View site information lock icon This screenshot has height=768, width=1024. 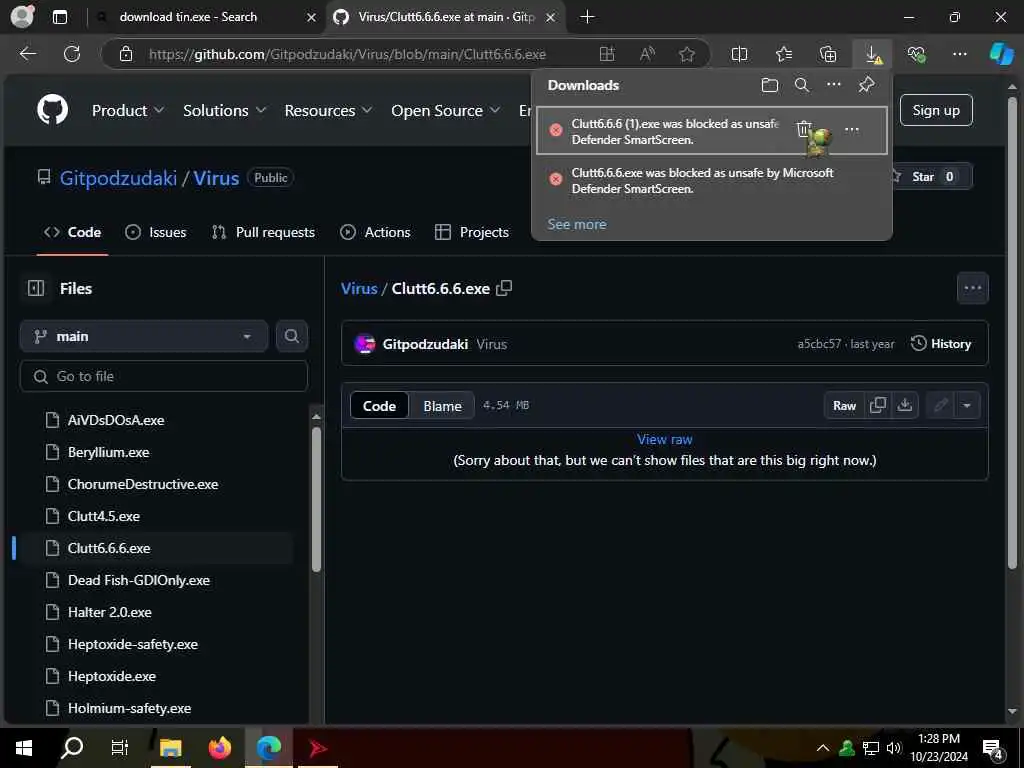[x=126, y=54]
